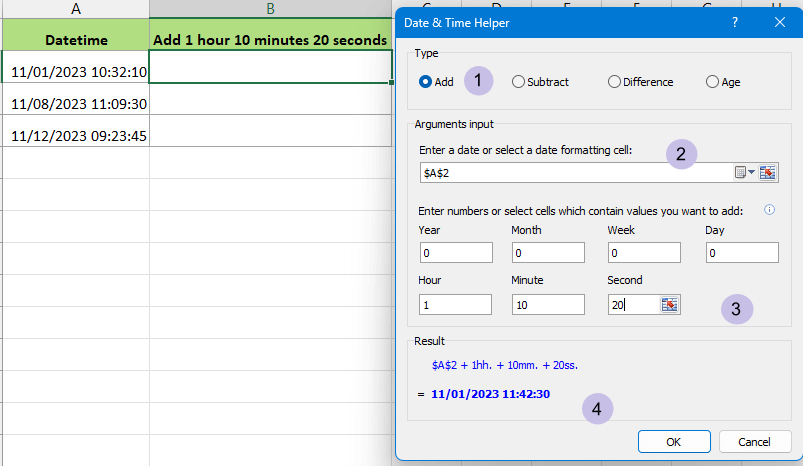Select the Subtract radio option
803x466 pixels.
518,82
